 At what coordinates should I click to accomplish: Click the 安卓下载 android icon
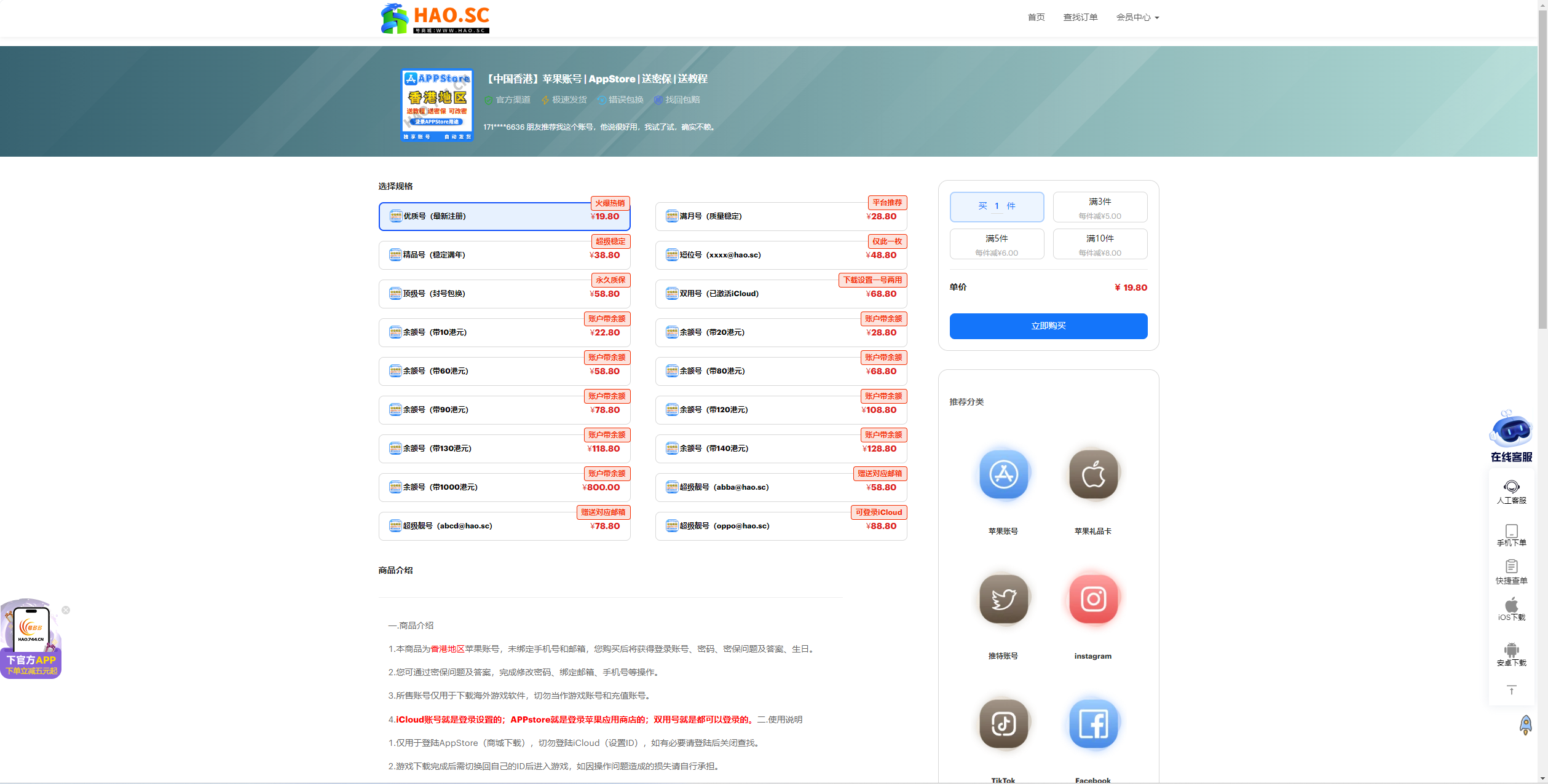pyautogui.click(x=1511, y=649)
